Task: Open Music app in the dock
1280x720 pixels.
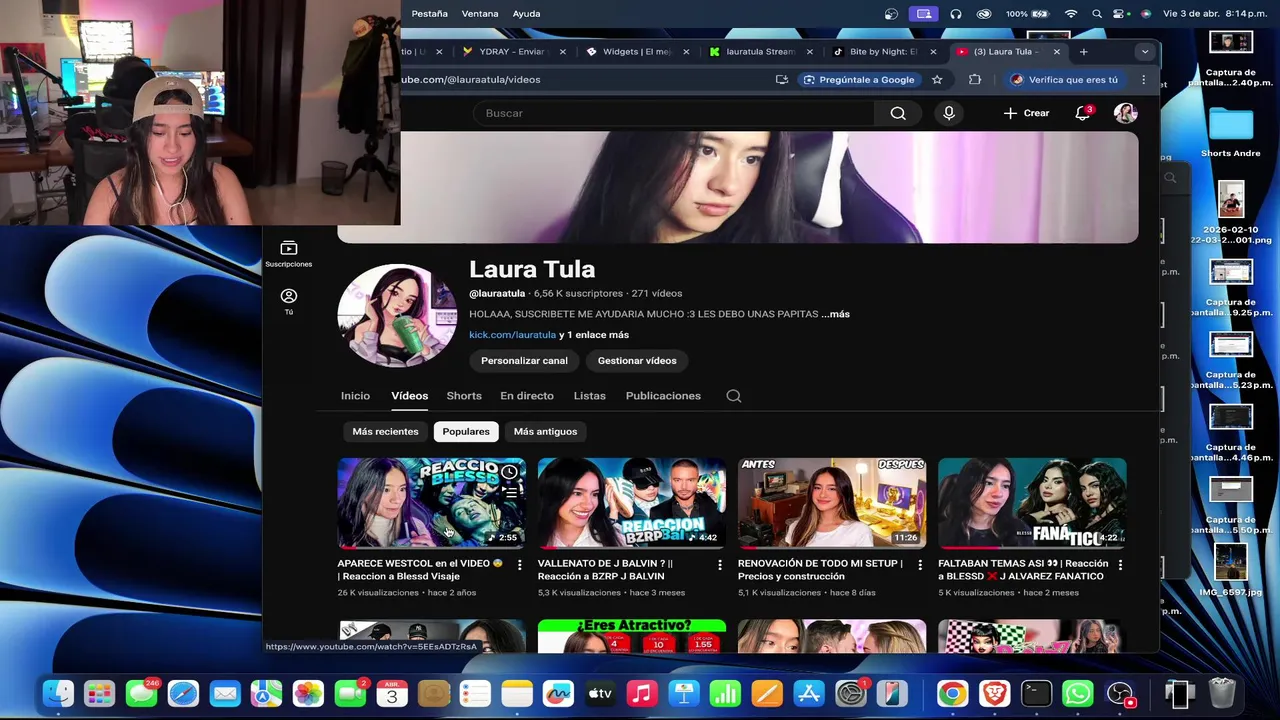Action: [x=641, y=693]
